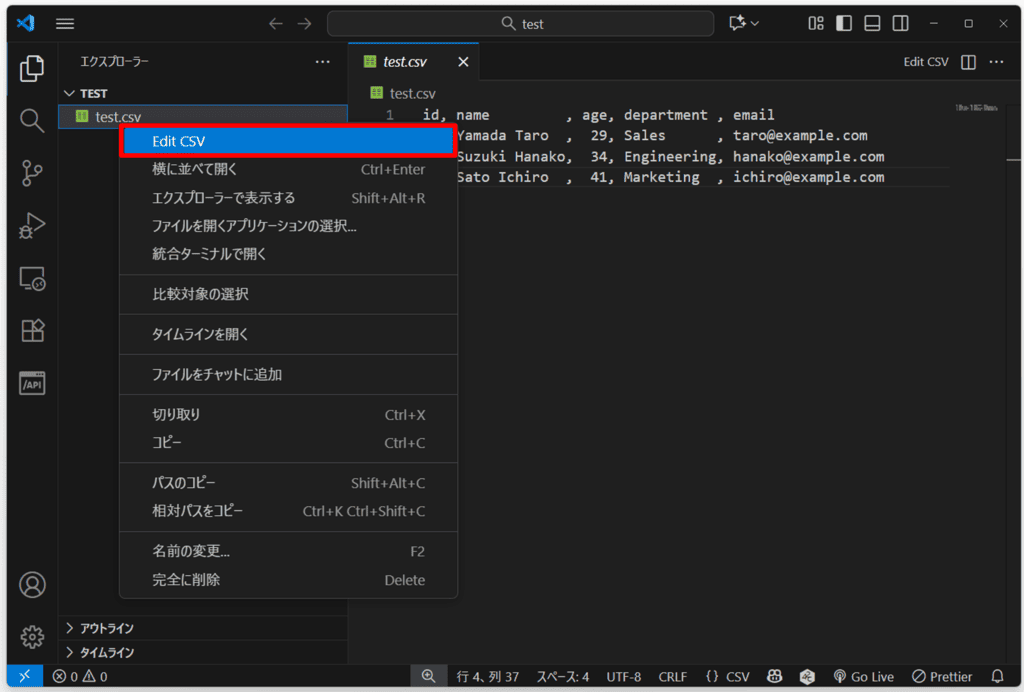
Task: Open Run and Debug view
Action: click(32, 226)
